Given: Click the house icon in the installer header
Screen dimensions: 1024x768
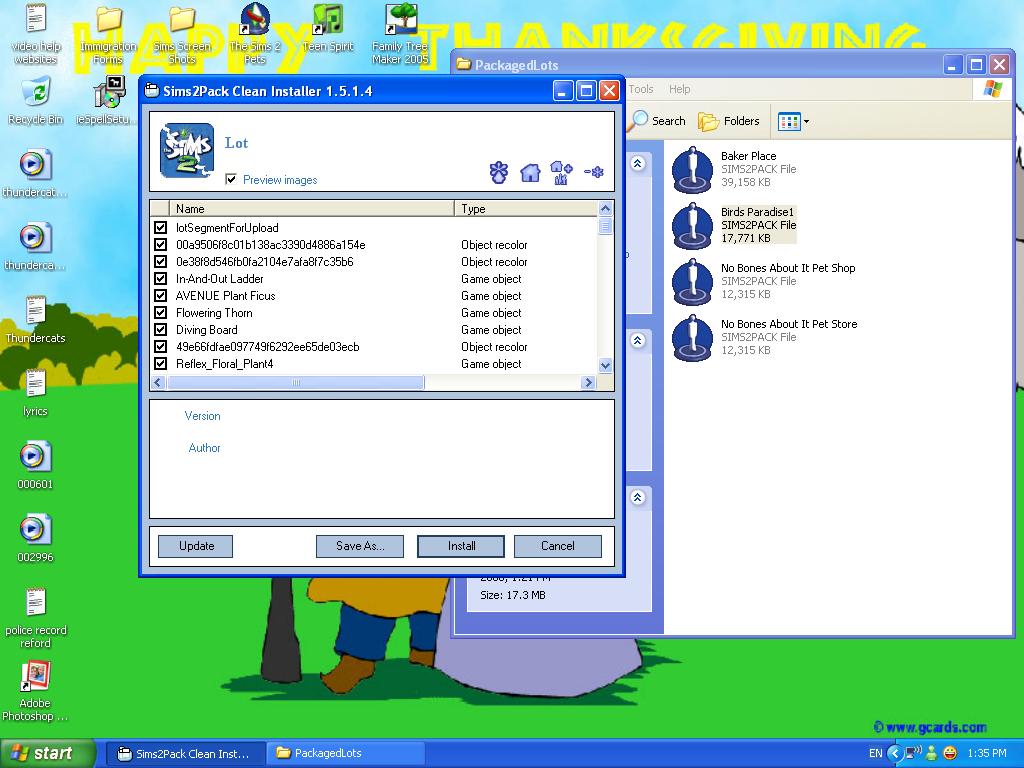Looking at the screenshot, I should coord(530,173).
